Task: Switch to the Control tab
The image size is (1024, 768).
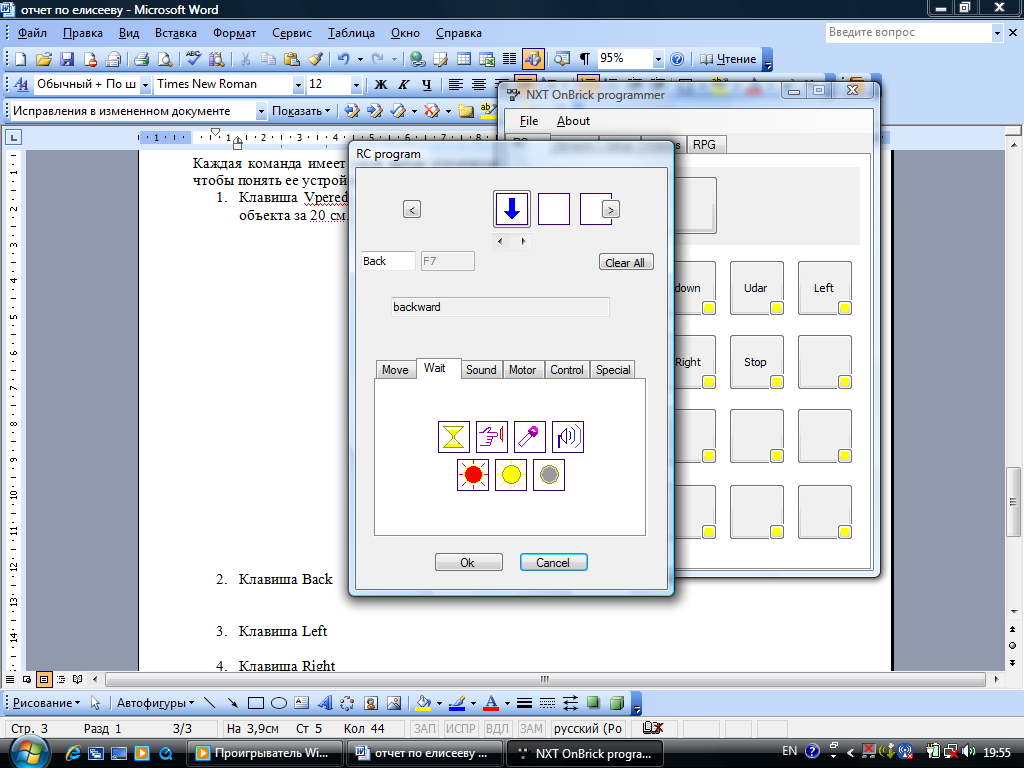Action: tap(566, 370)
